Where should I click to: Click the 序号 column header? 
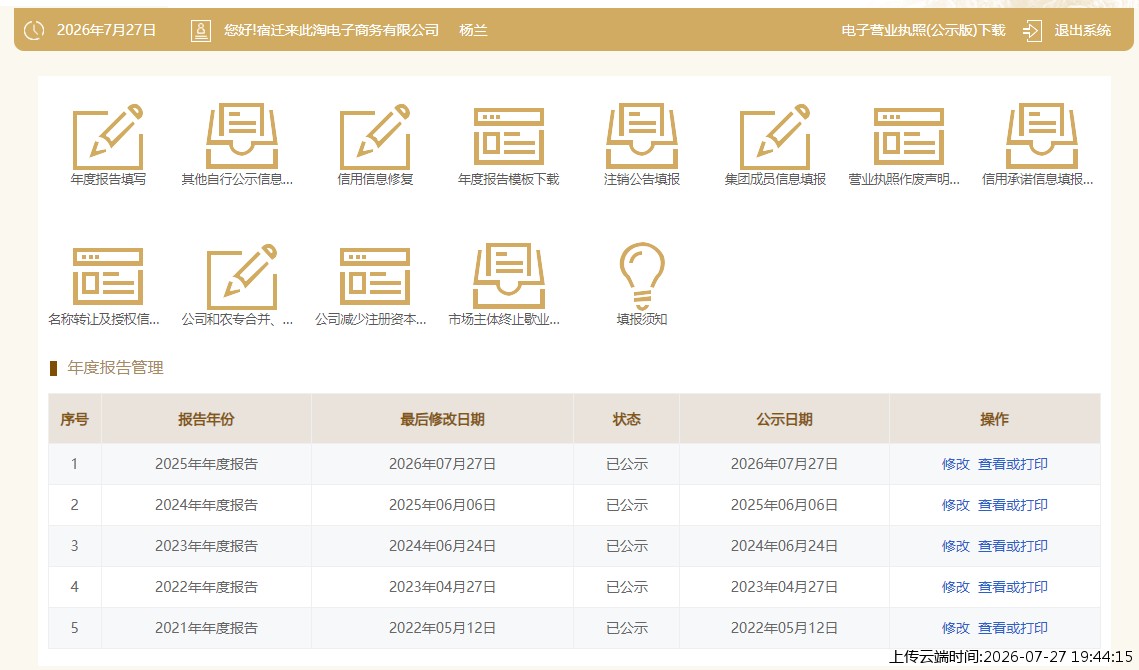point(75,419)
